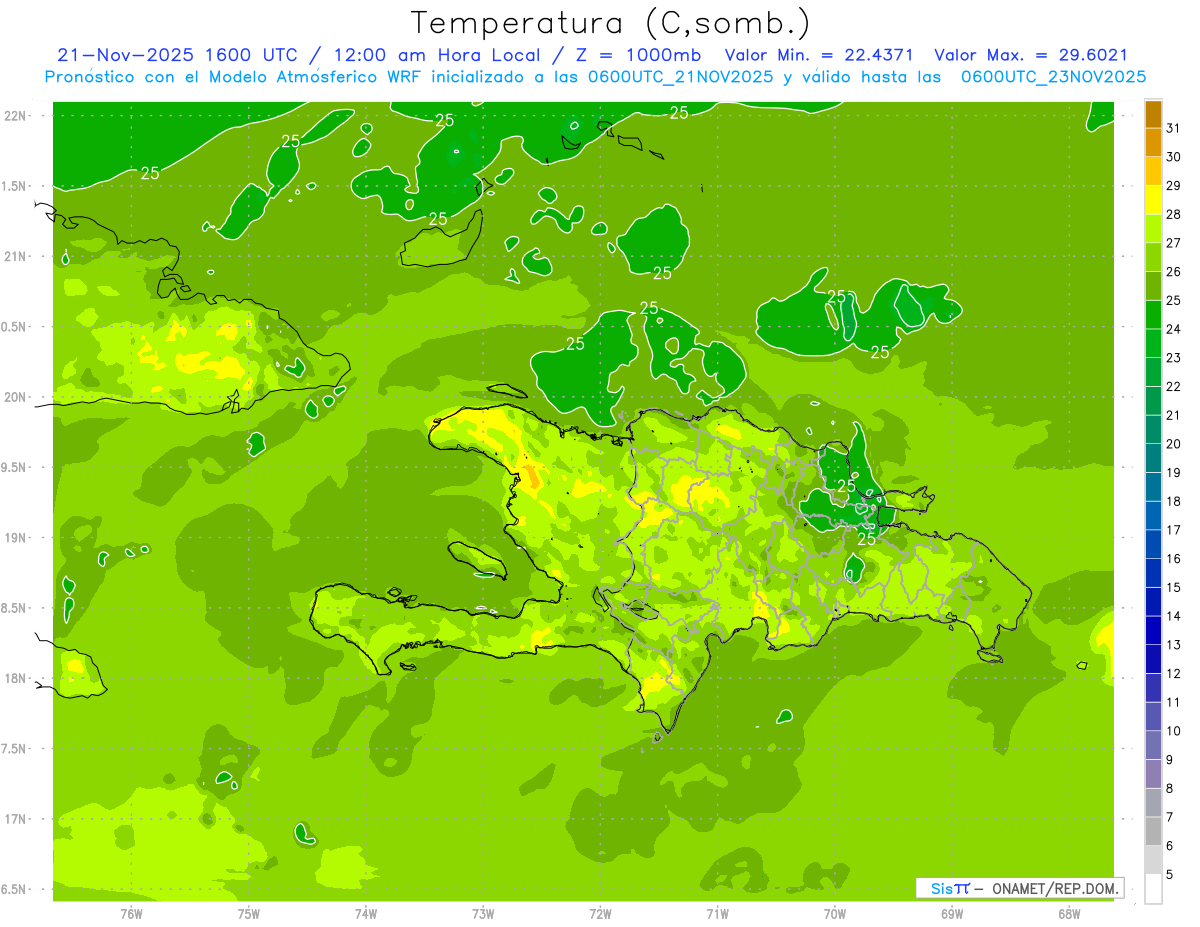Pick the green legend swatch between 24 and 25
1200x927 pixels.
1153,315
